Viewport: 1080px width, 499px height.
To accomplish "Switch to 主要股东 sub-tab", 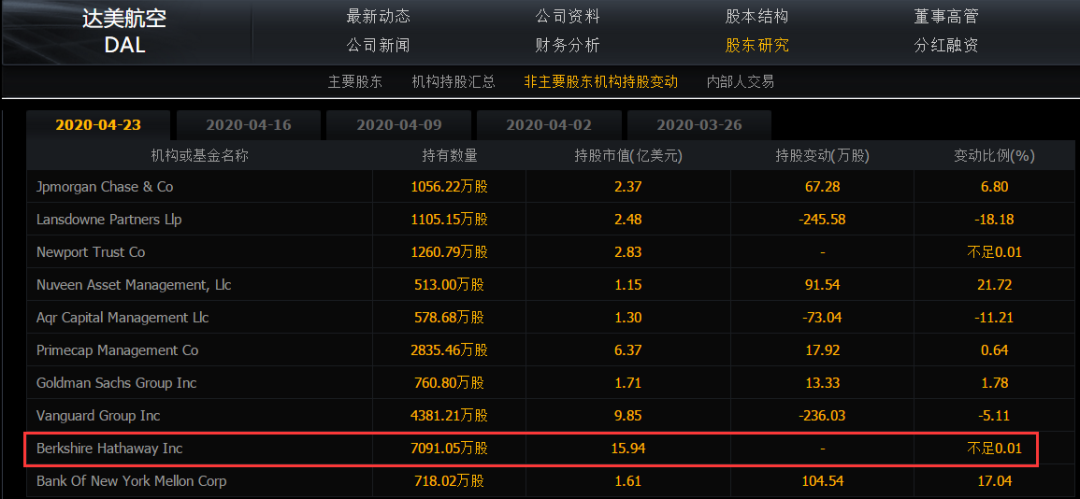I will pyautogui.click(x=355, y=82).
